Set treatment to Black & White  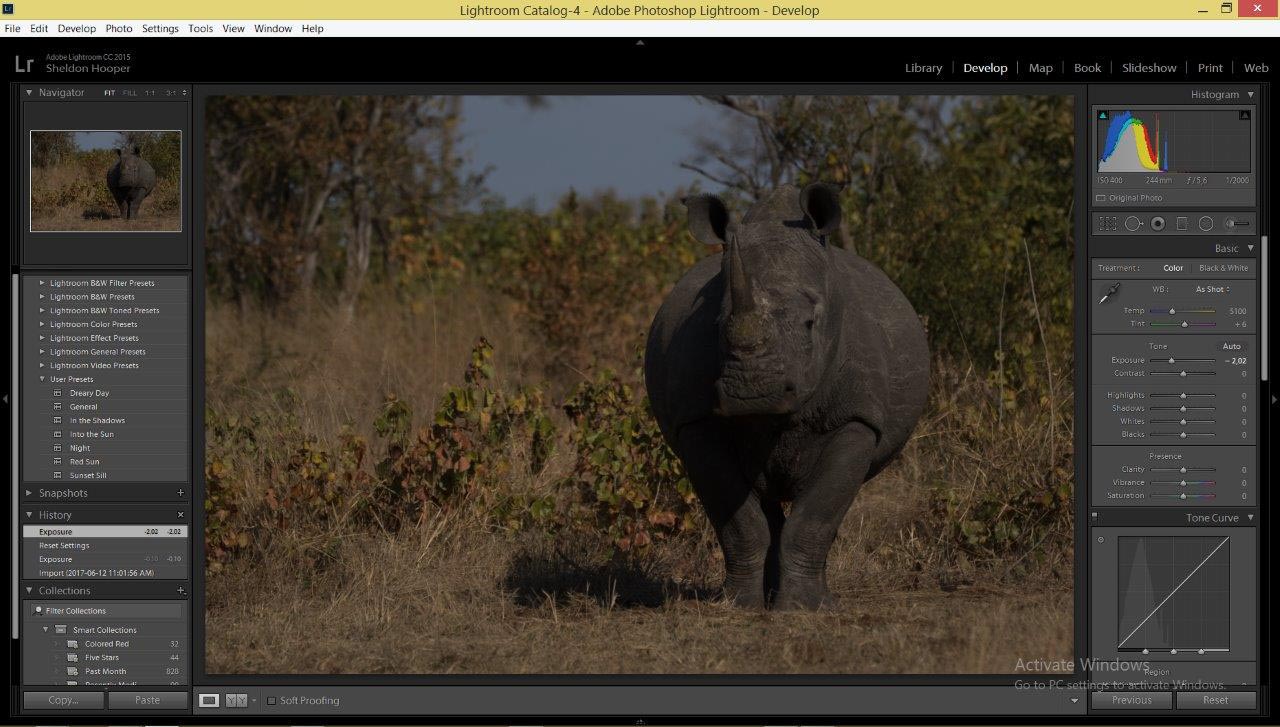[1223, 268]
